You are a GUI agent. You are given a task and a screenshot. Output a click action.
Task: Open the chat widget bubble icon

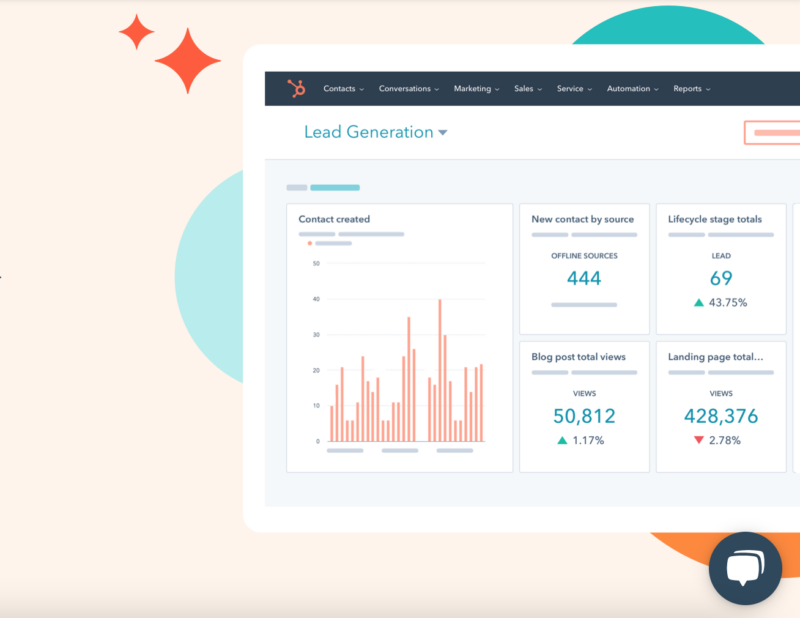tap(744, 569)
